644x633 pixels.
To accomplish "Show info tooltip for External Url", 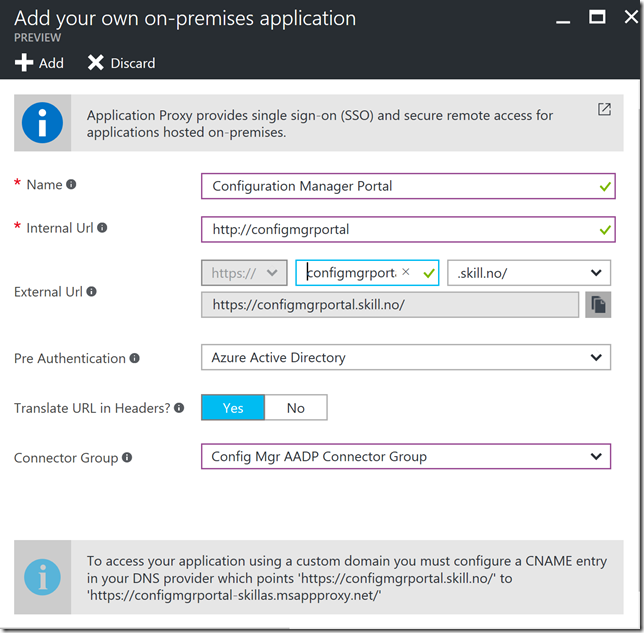I will [x=92, y=292].
